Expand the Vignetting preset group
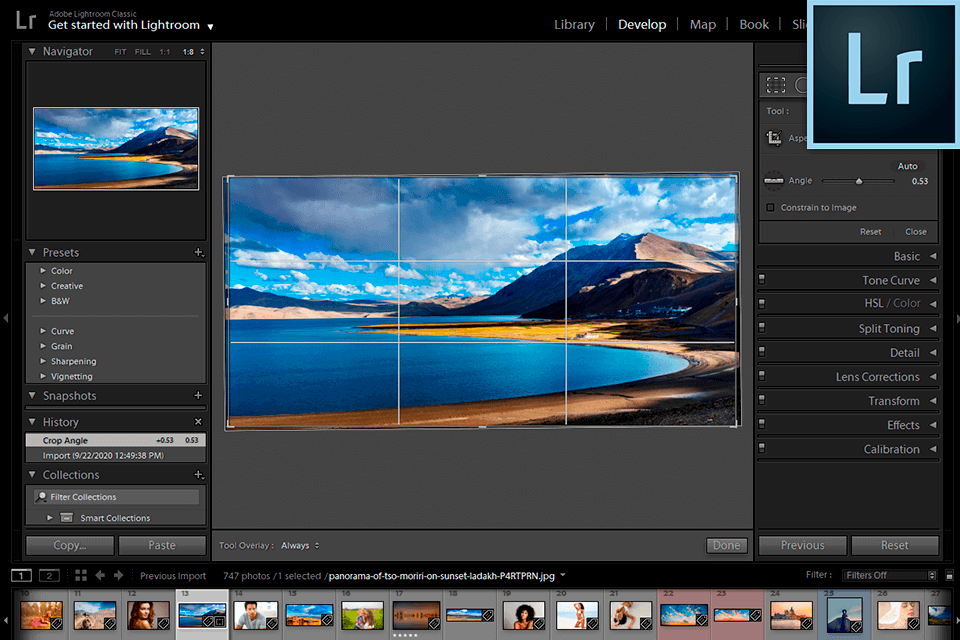960x640 pixels. tap(43, 376)
